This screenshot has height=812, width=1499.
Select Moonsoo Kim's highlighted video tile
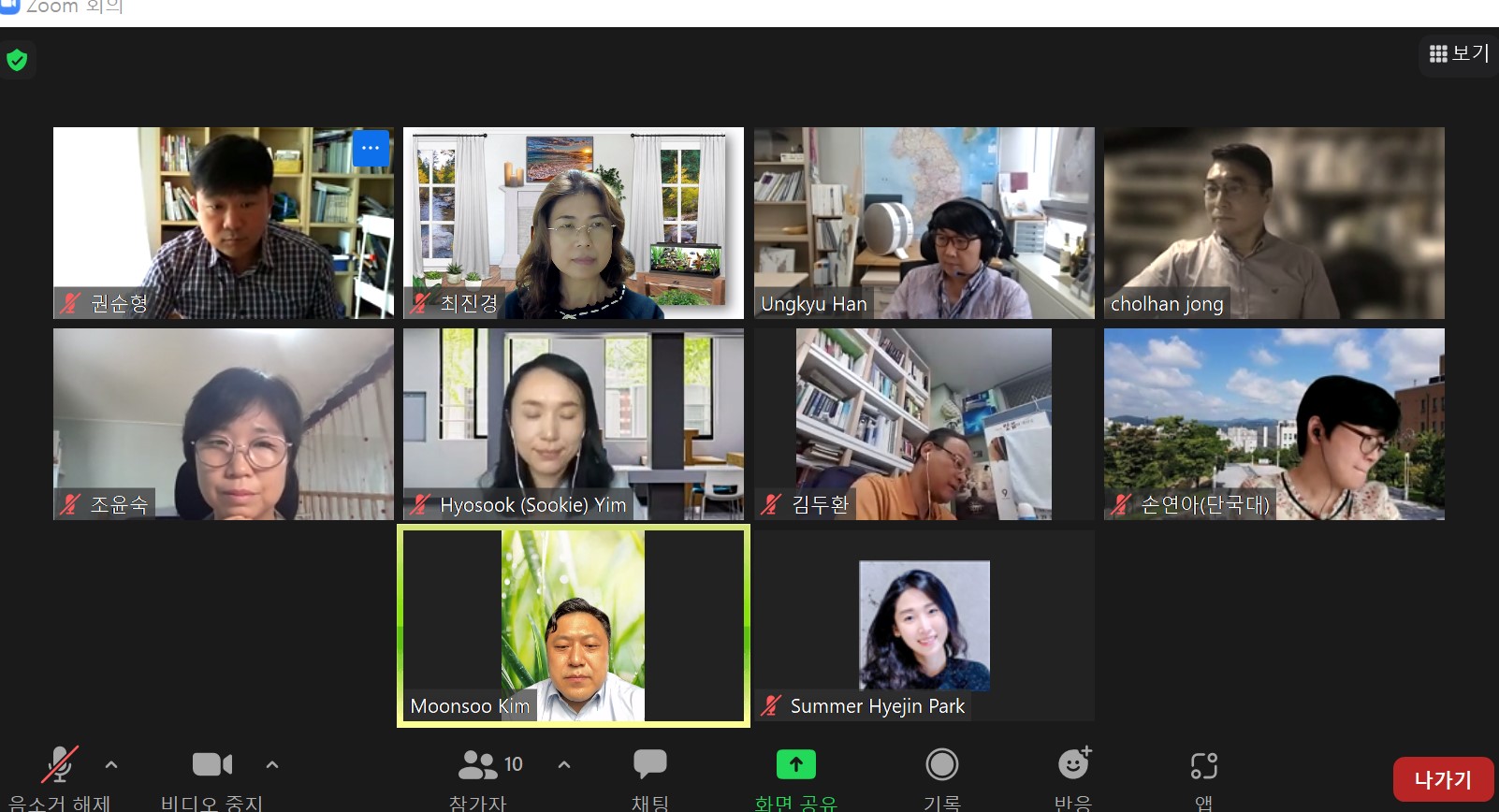[x=573, y=625]
